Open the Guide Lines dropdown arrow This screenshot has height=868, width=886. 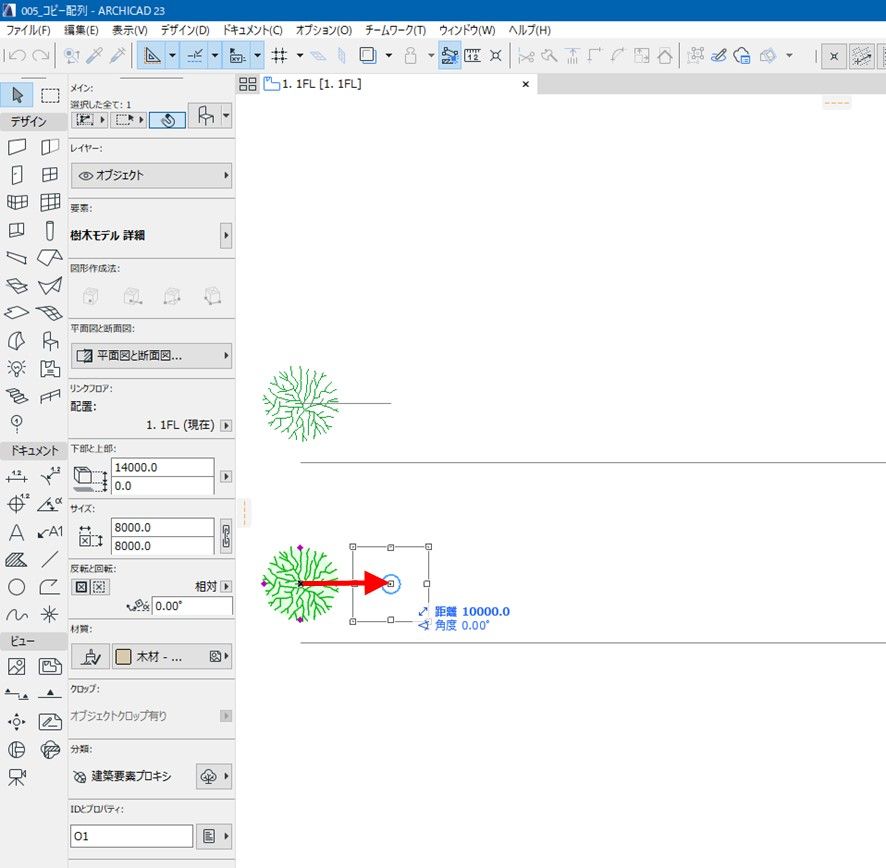point(172,55)
